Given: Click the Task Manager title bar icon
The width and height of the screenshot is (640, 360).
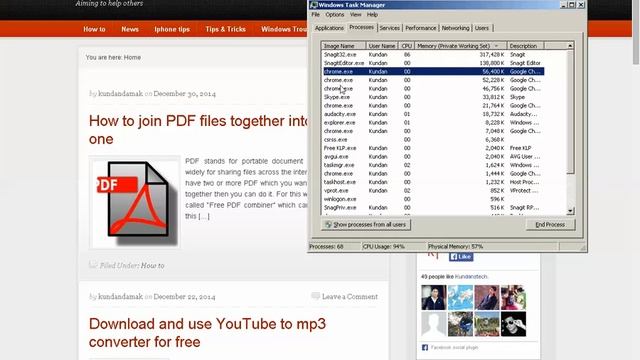Looking at the screenshot, I should [313, 5].
